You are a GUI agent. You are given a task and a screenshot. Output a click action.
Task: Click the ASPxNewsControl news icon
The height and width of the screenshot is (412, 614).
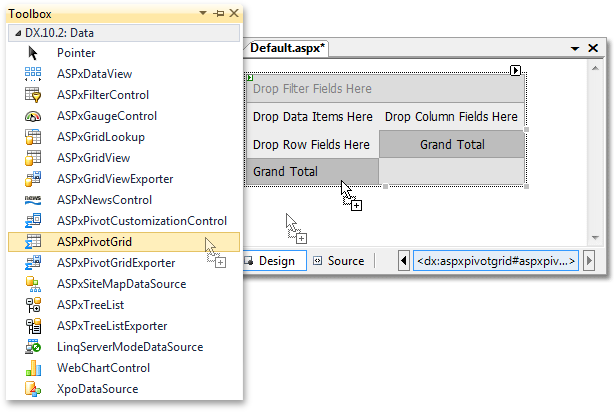coord(33,200)
